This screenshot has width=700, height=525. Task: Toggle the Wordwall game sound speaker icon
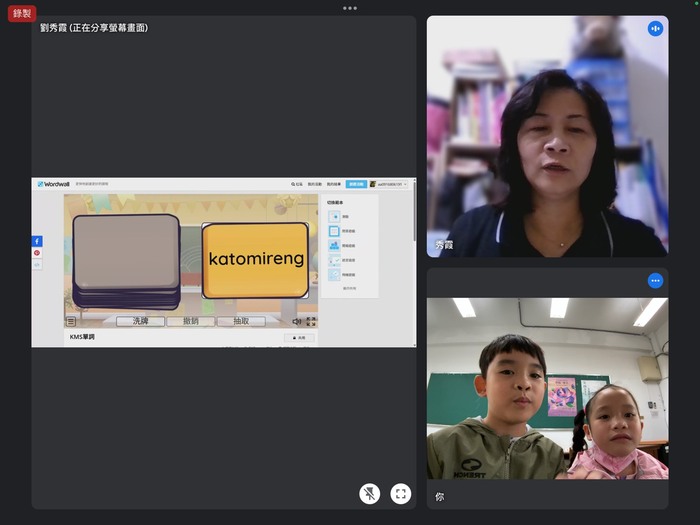[297, 321]
